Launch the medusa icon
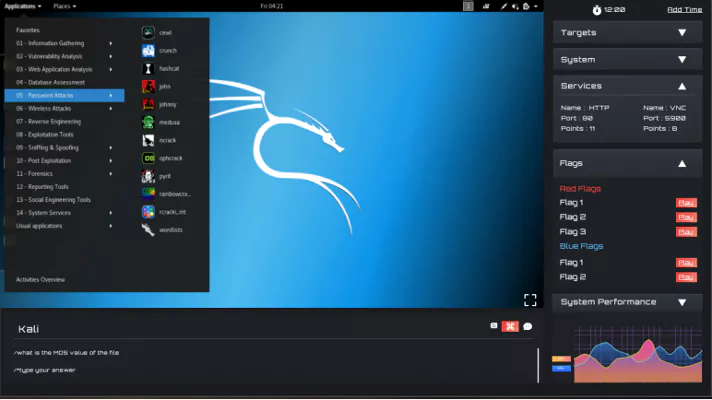 pos(148,122)
